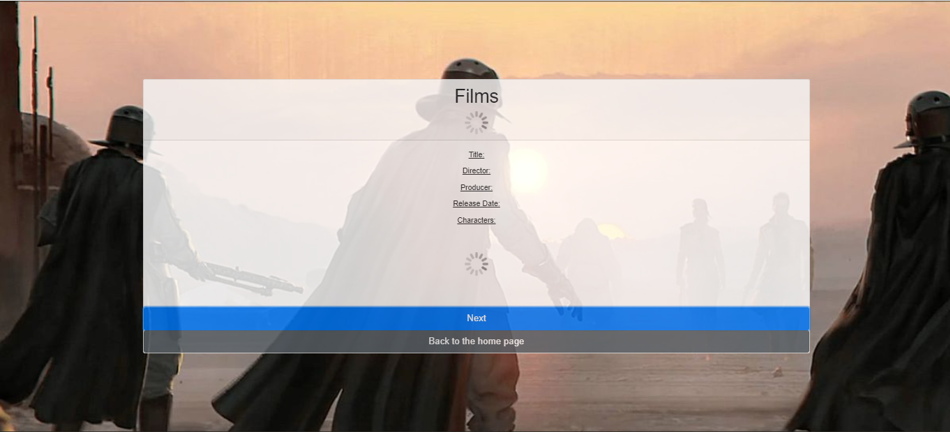The height and width of the screenshot is (432, 950).
Task: Click the Director: label
Action: click(x=476, y=171)
